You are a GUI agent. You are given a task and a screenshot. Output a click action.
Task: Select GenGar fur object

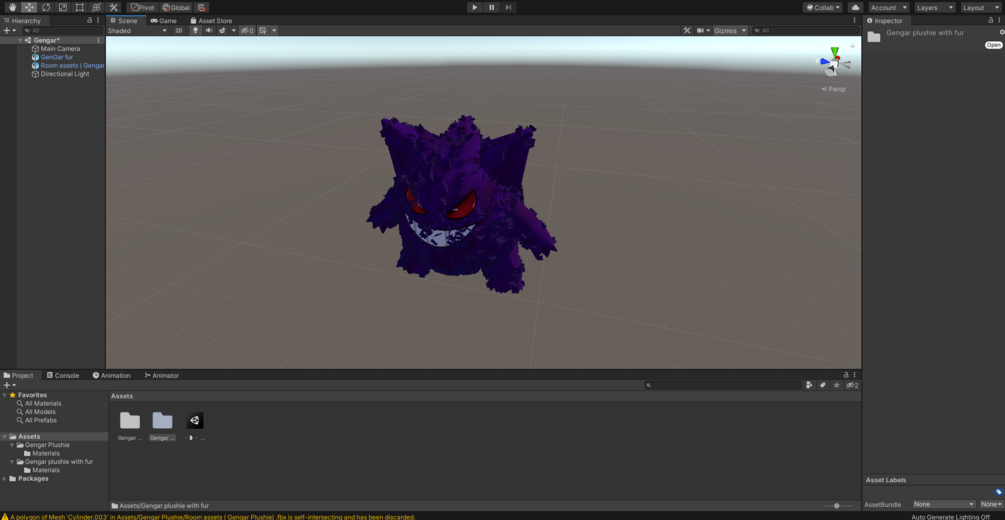tap(56, 57)
